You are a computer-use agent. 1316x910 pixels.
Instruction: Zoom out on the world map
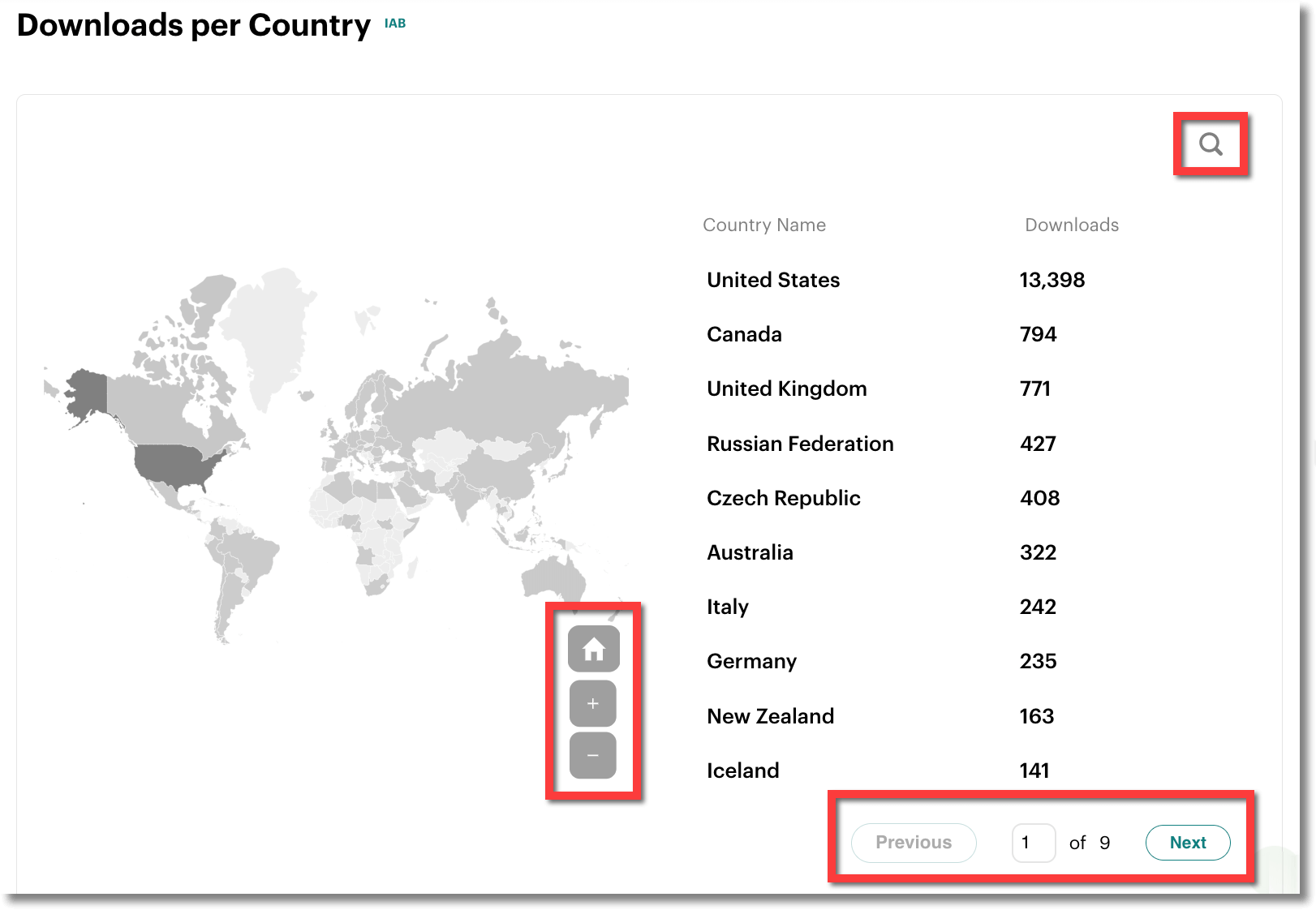pyautogui.click(x=593, y=754)
